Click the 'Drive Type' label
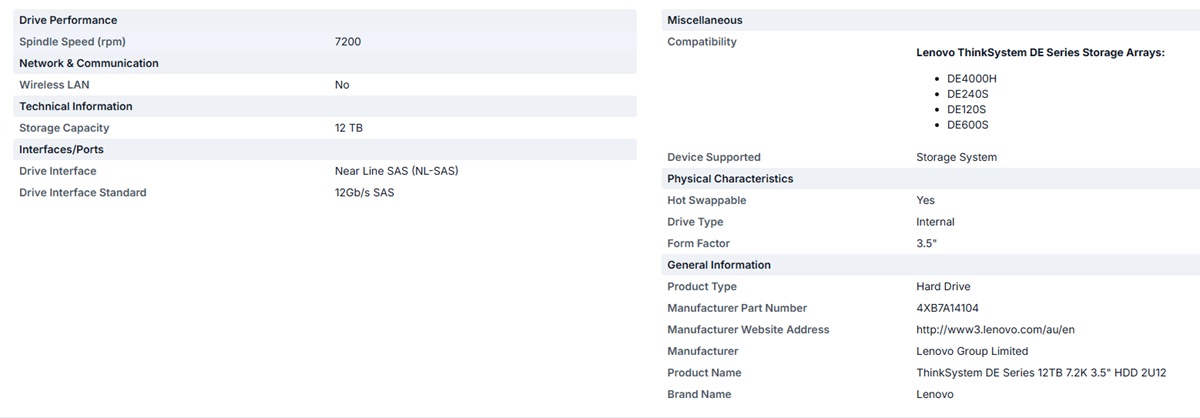This screenshot has height=418, width=1200. [x=695, y=222]
